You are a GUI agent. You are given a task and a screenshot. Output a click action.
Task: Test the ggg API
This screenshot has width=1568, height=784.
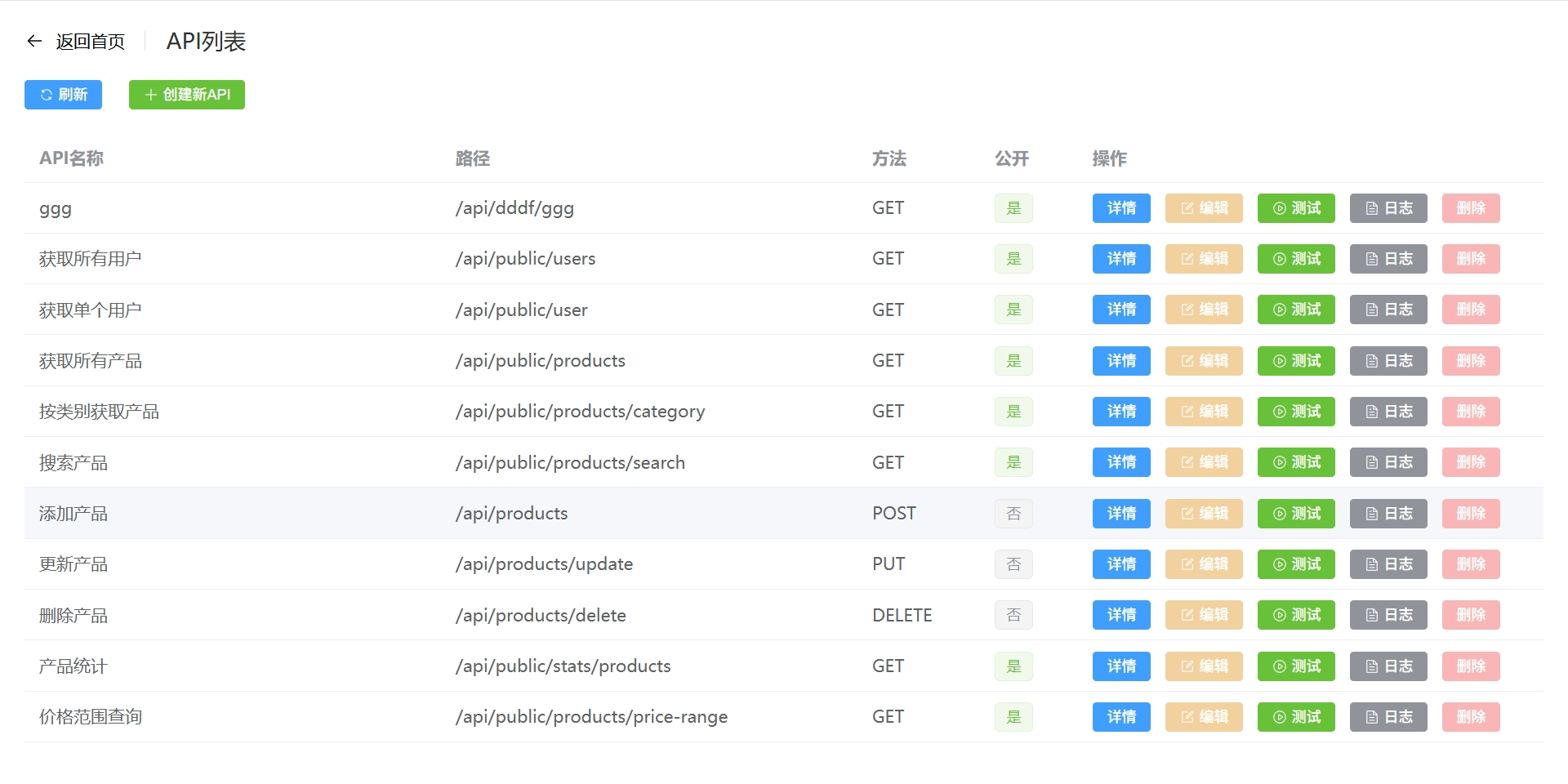click(1296, 208)
